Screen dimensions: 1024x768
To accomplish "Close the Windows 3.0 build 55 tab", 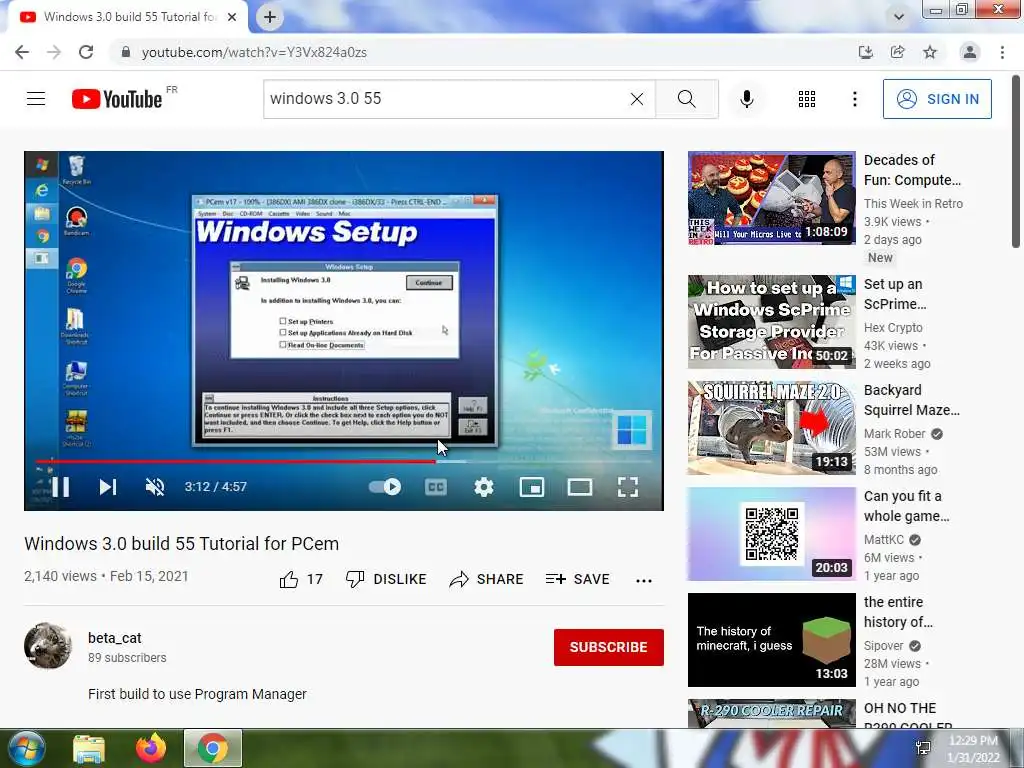I will point(232,17).
